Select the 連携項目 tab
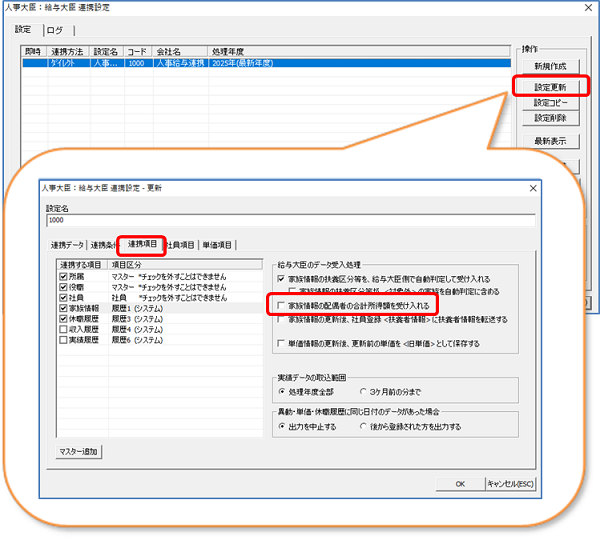600x540 pixels. tap(140, 245)
